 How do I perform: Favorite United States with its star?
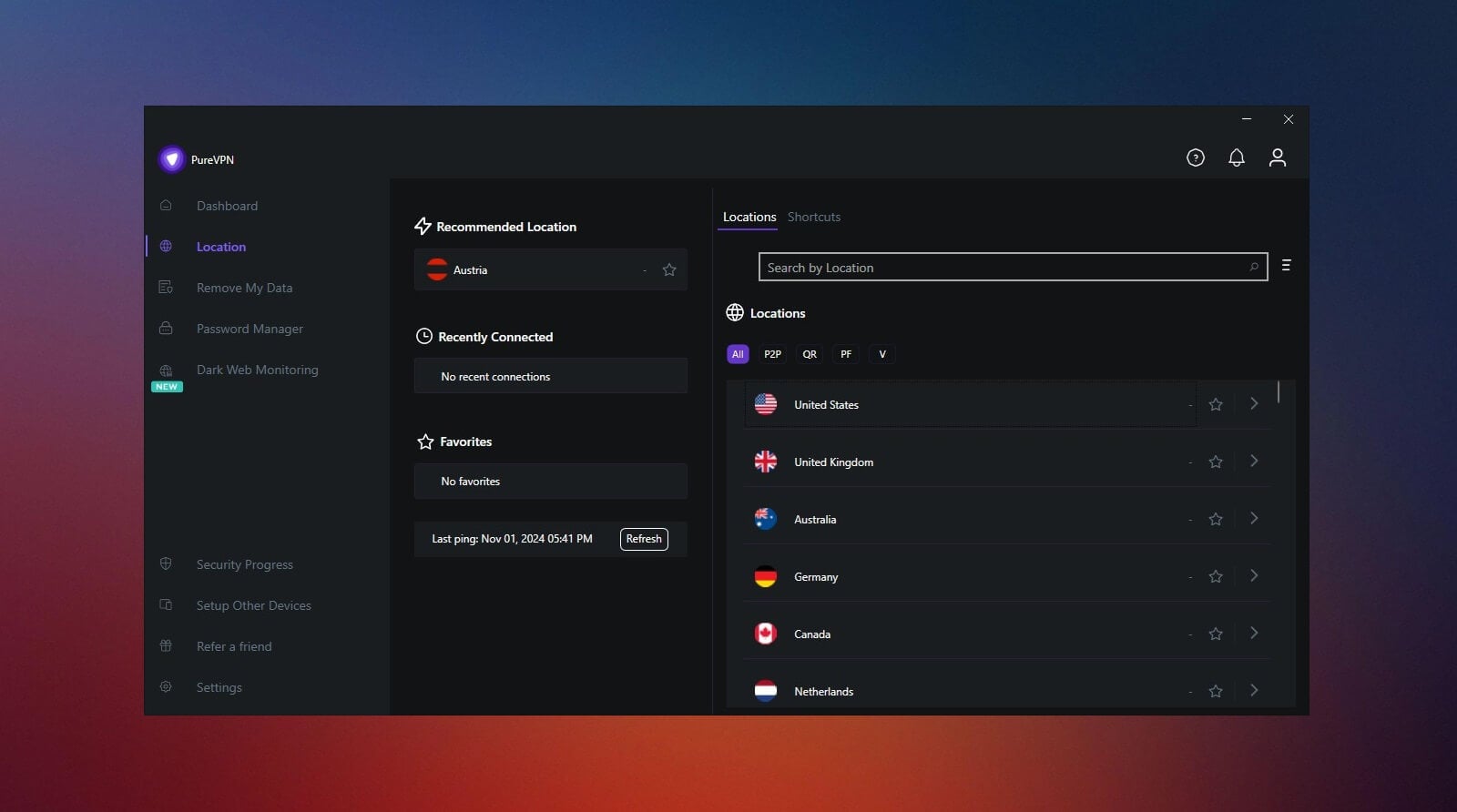point(1216,404)
